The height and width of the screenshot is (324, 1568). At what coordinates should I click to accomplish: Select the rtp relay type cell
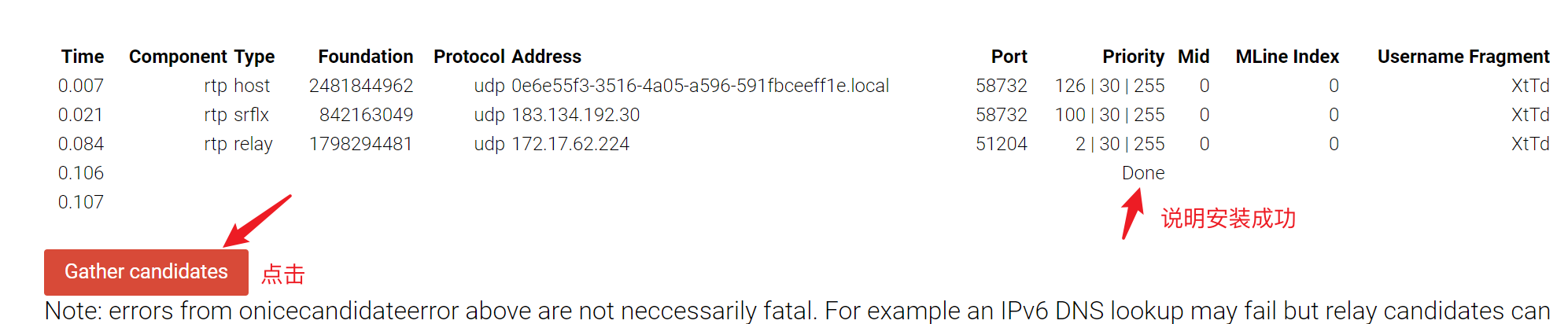[238, 144]
